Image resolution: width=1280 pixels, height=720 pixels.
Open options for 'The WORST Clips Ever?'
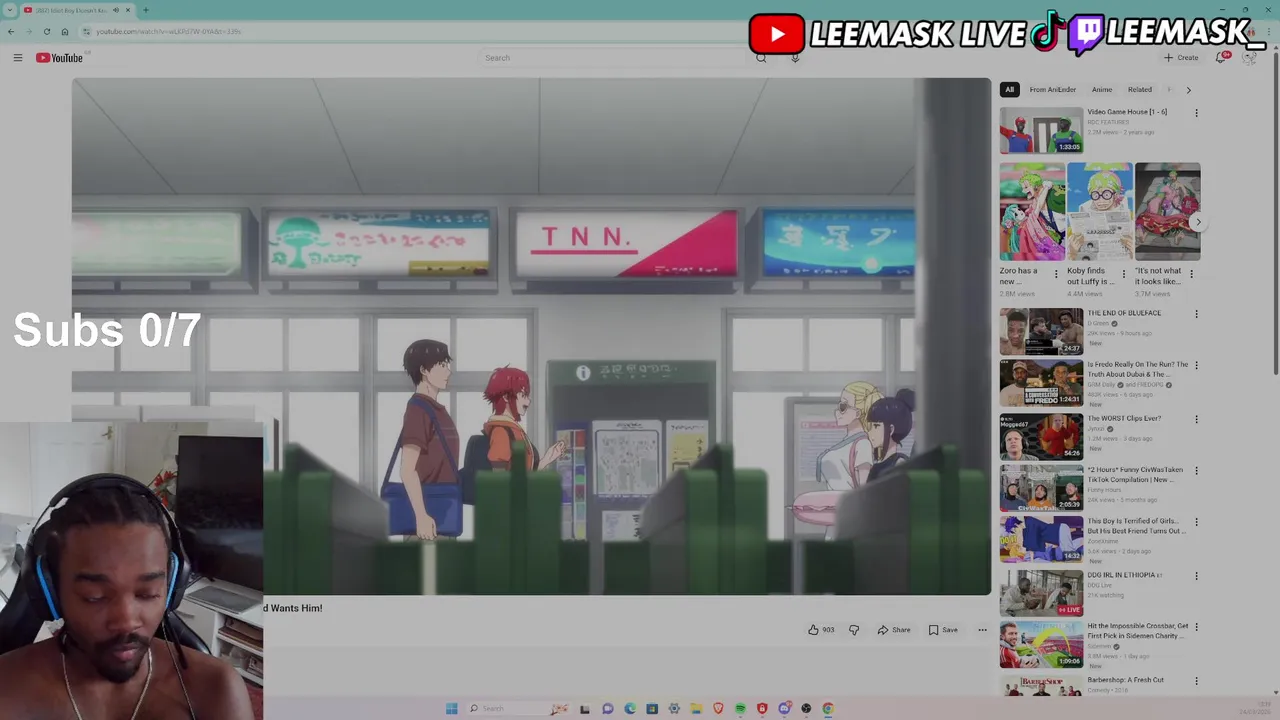[x=1196, y=420]
